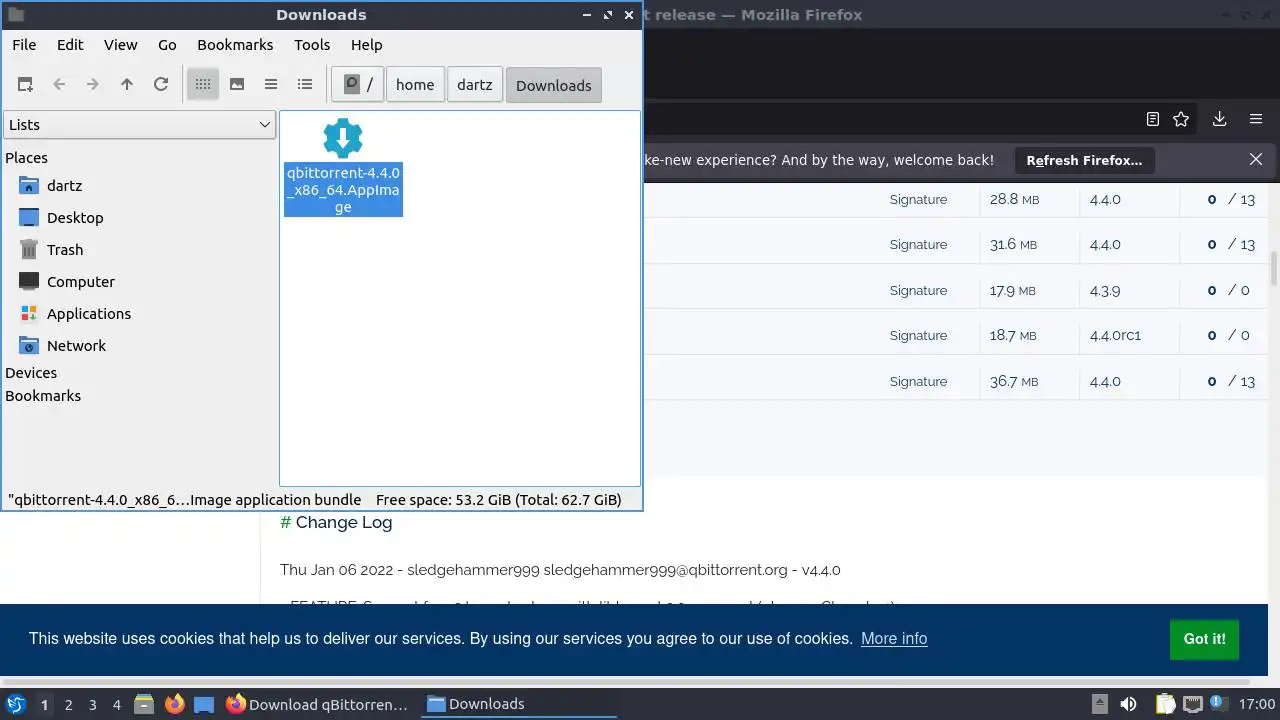The image size is (1280, 720).
Task: Open network tray icon
Action: [x=1193, y=704]
